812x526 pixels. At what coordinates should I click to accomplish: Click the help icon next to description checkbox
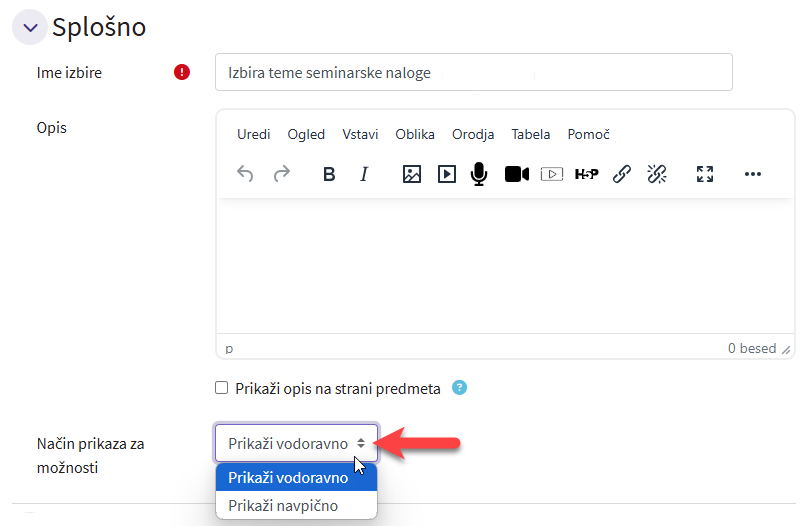(x=459, y=388)
